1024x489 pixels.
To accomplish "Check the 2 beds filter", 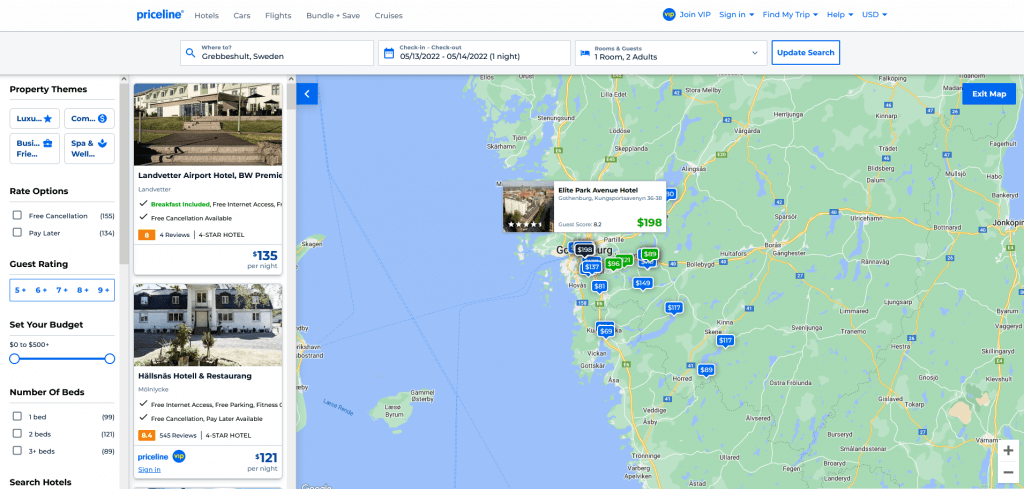I will 17,434.
